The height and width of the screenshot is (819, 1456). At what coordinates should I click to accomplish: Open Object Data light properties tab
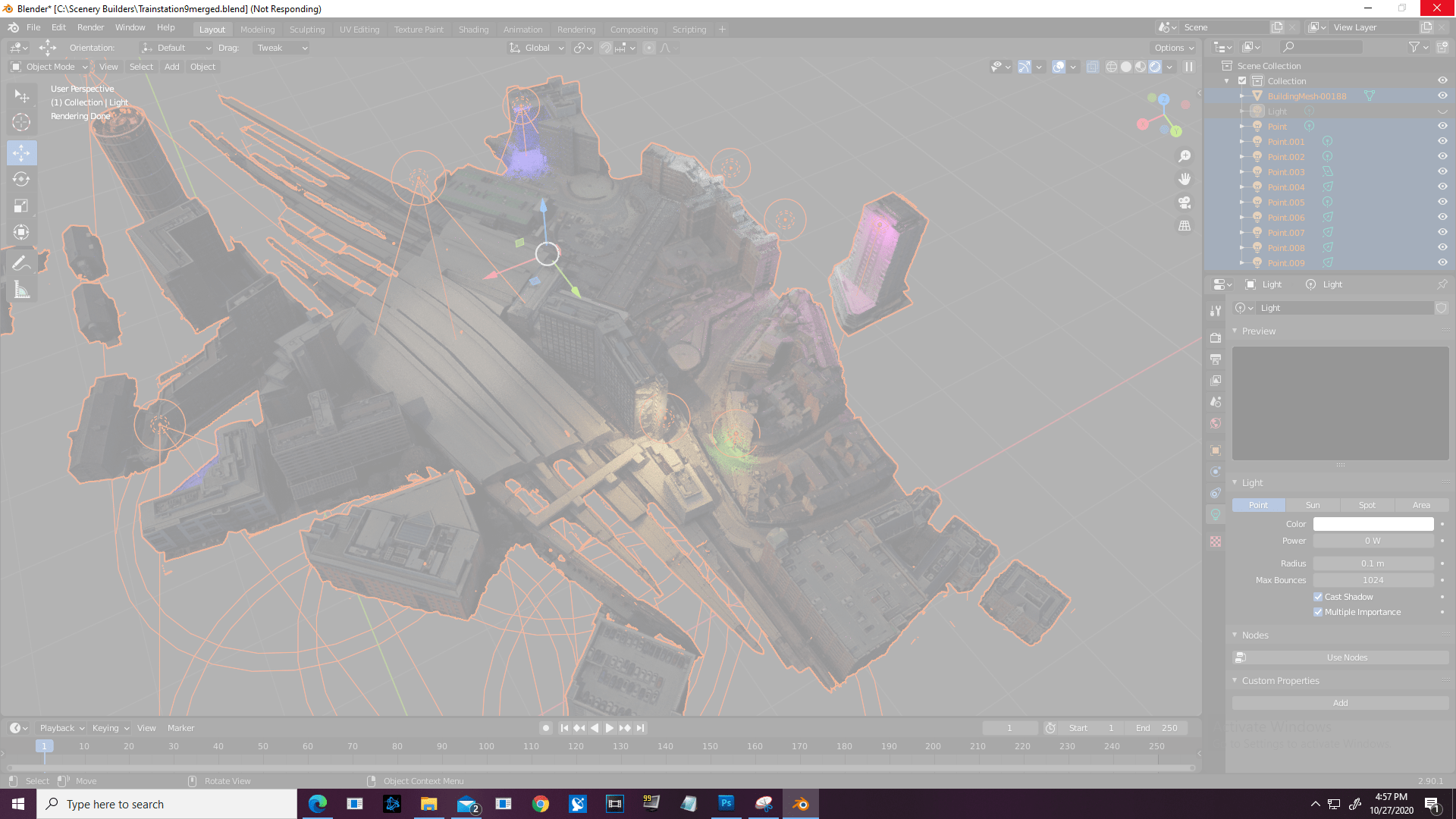(x=1216, y=515)
